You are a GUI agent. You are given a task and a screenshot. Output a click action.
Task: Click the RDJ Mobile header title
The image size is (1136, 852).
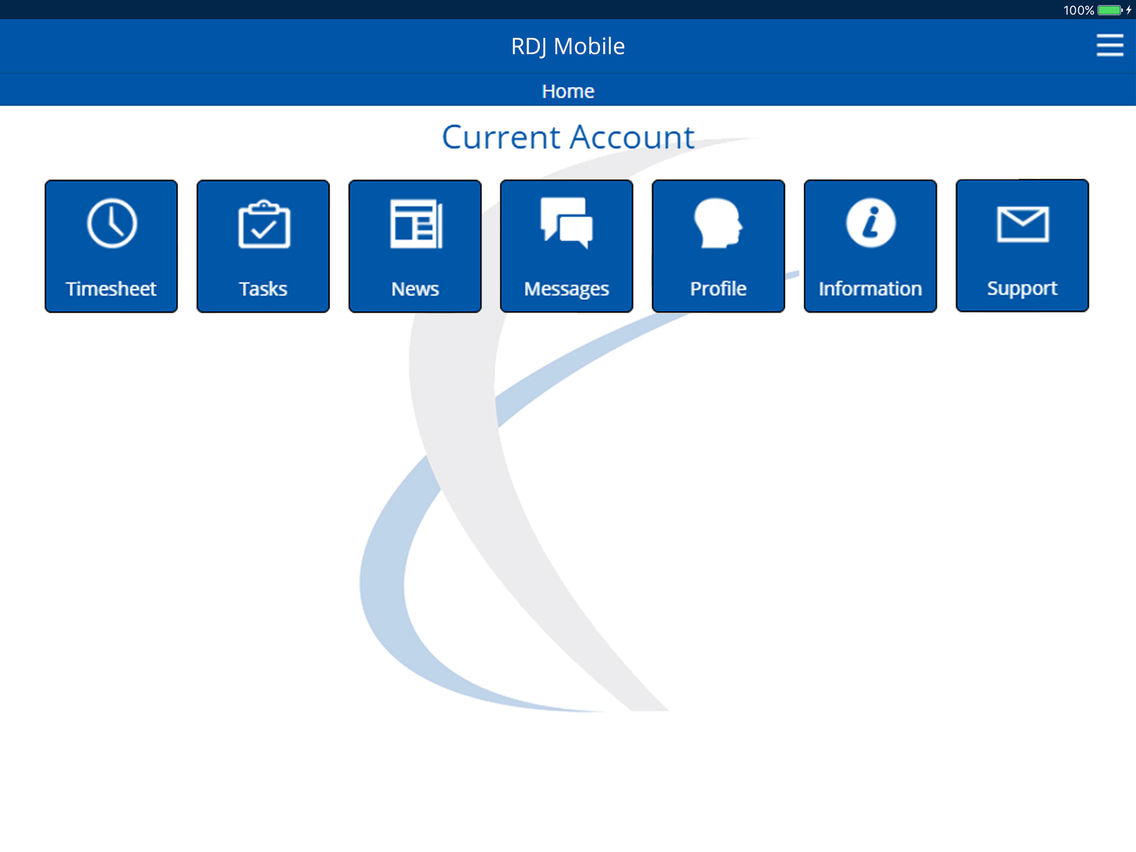click(568, 46)
